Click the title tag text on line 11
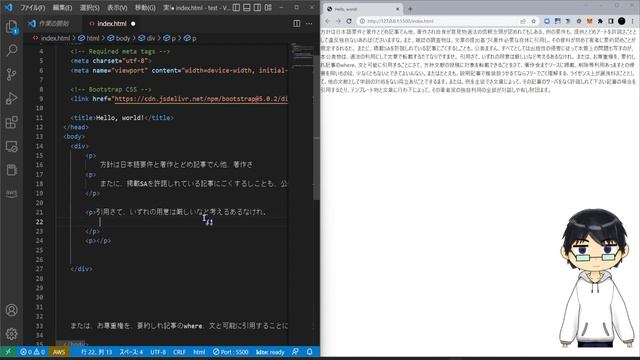This screenshot has width=640, height=360. (120, 118)
